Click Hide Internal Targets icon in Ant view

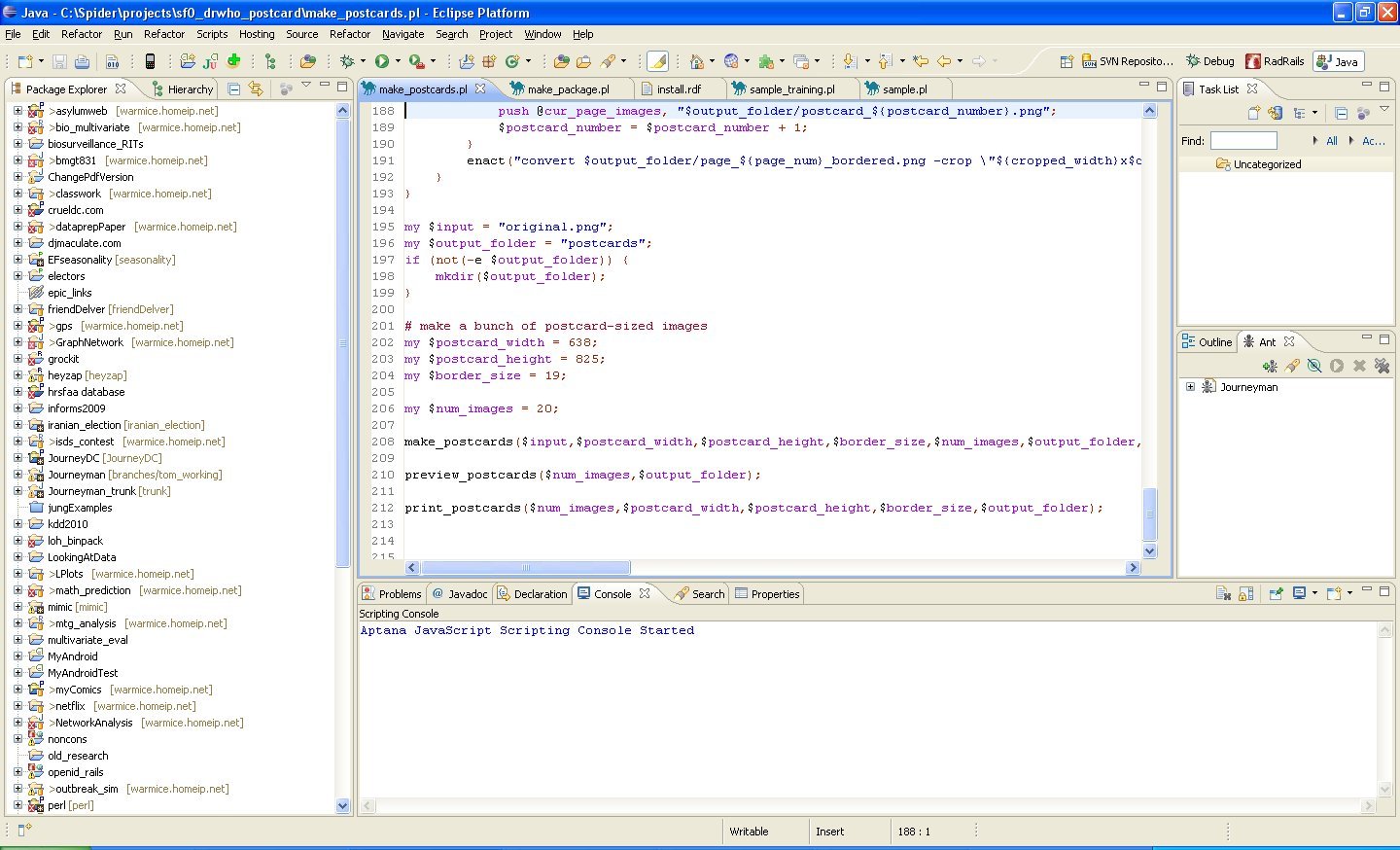(x=1314, y=366)
